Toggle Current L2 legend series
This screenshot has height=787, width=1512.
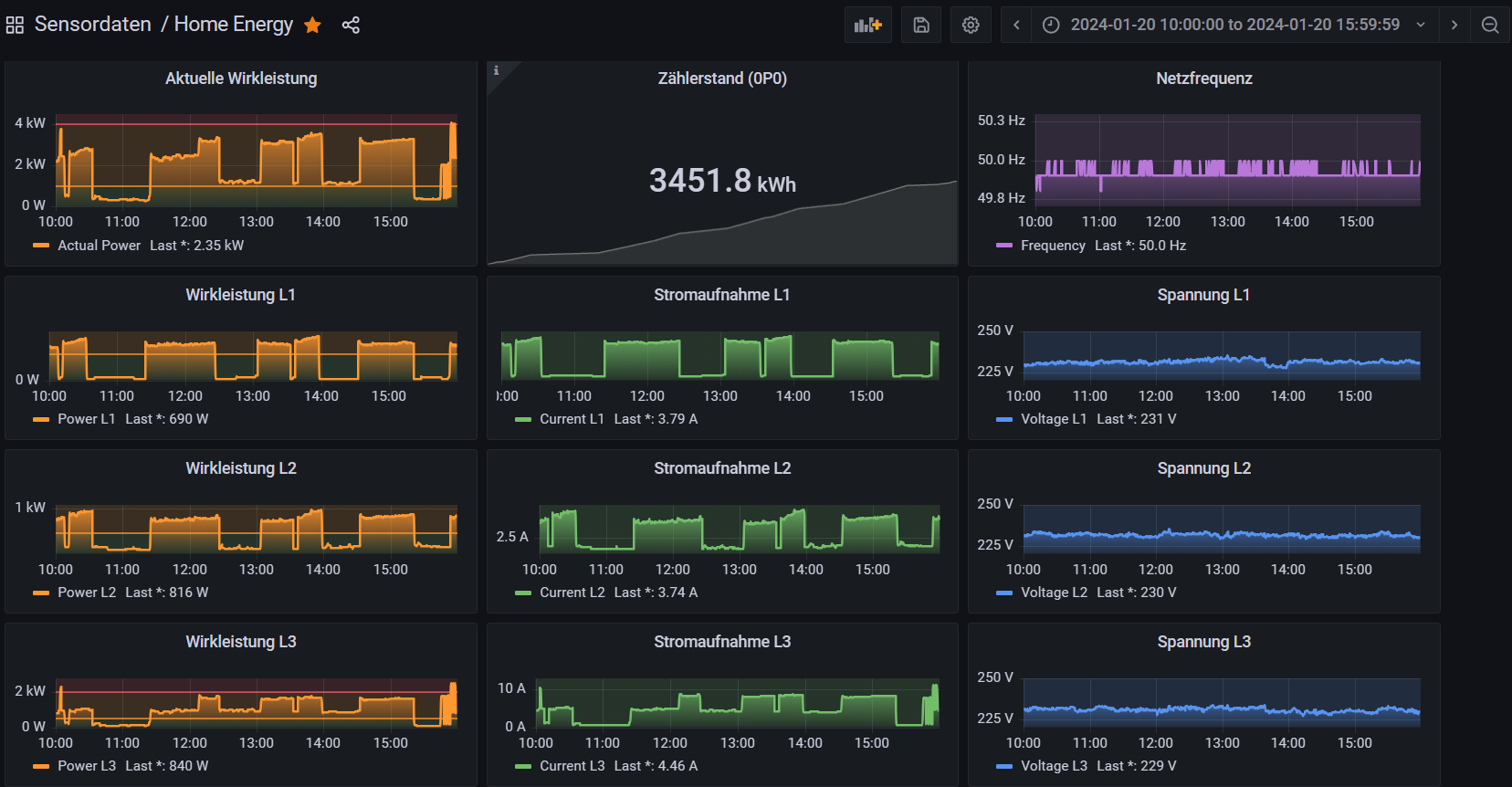(572, 593)
